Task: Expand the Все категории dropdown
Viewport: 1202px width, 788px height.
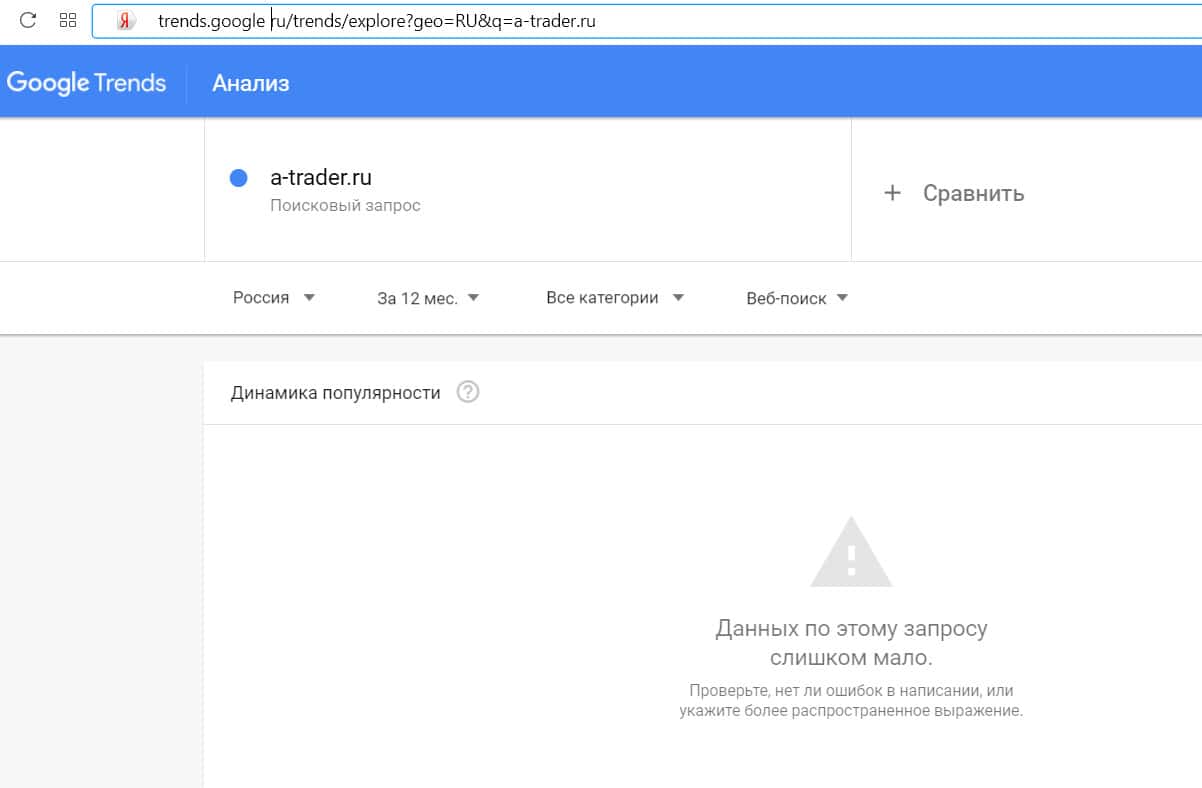Action: 615,297
